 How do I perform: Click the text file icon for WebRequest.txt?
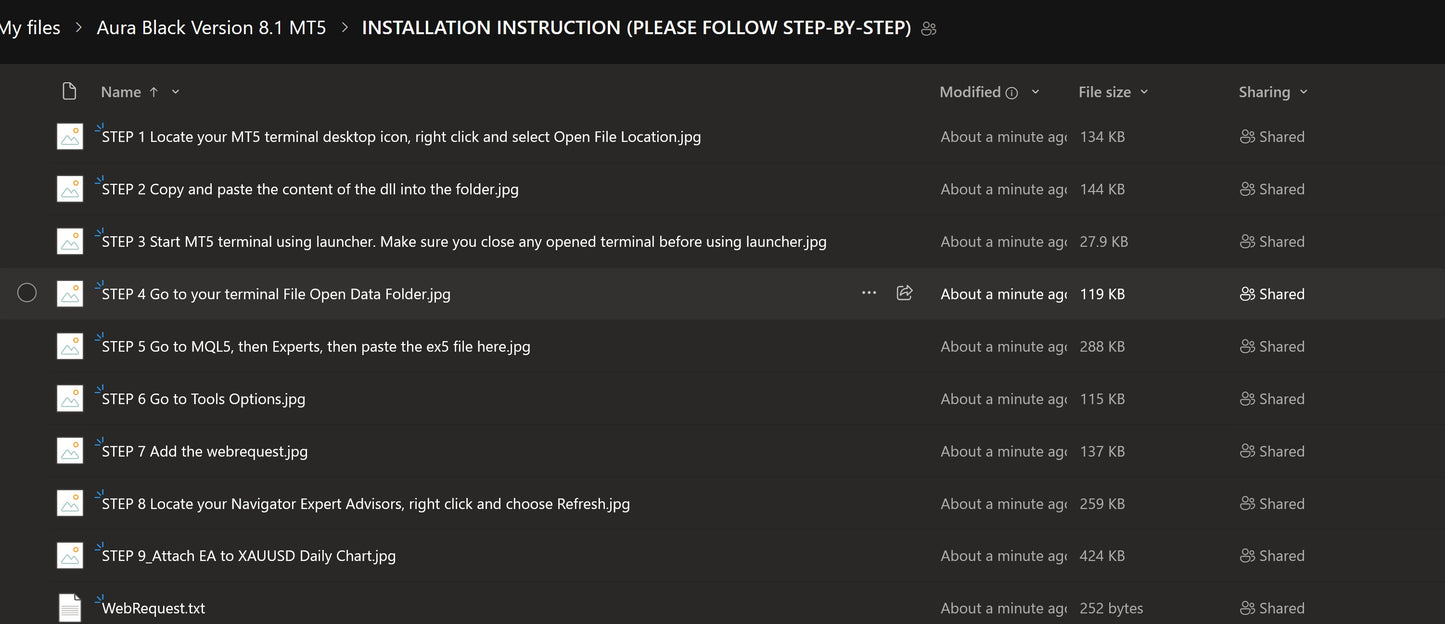coord(69,608)
